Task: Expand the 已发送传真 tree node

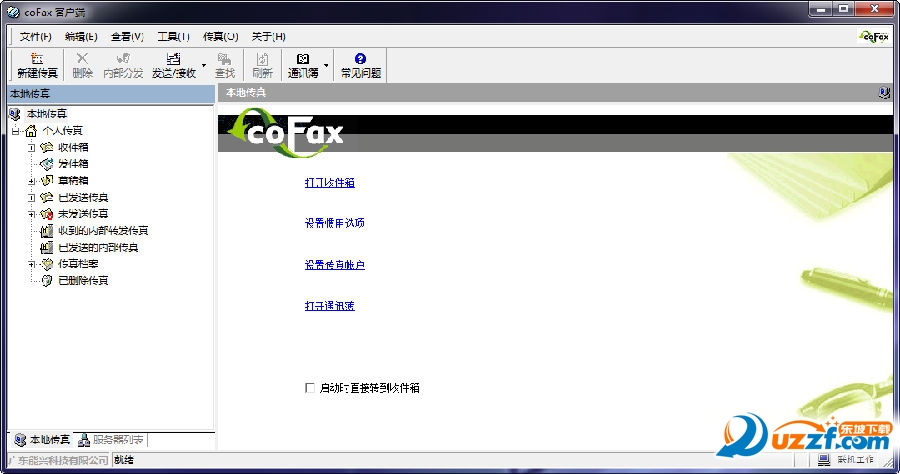Action: (32, 197)
